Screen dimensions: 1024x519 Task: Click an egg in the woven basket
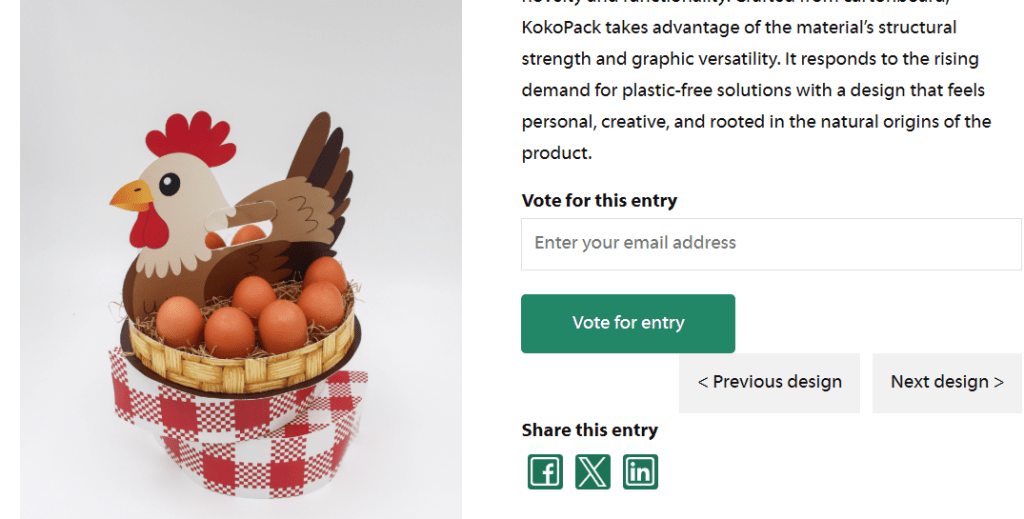coord(230,330)
